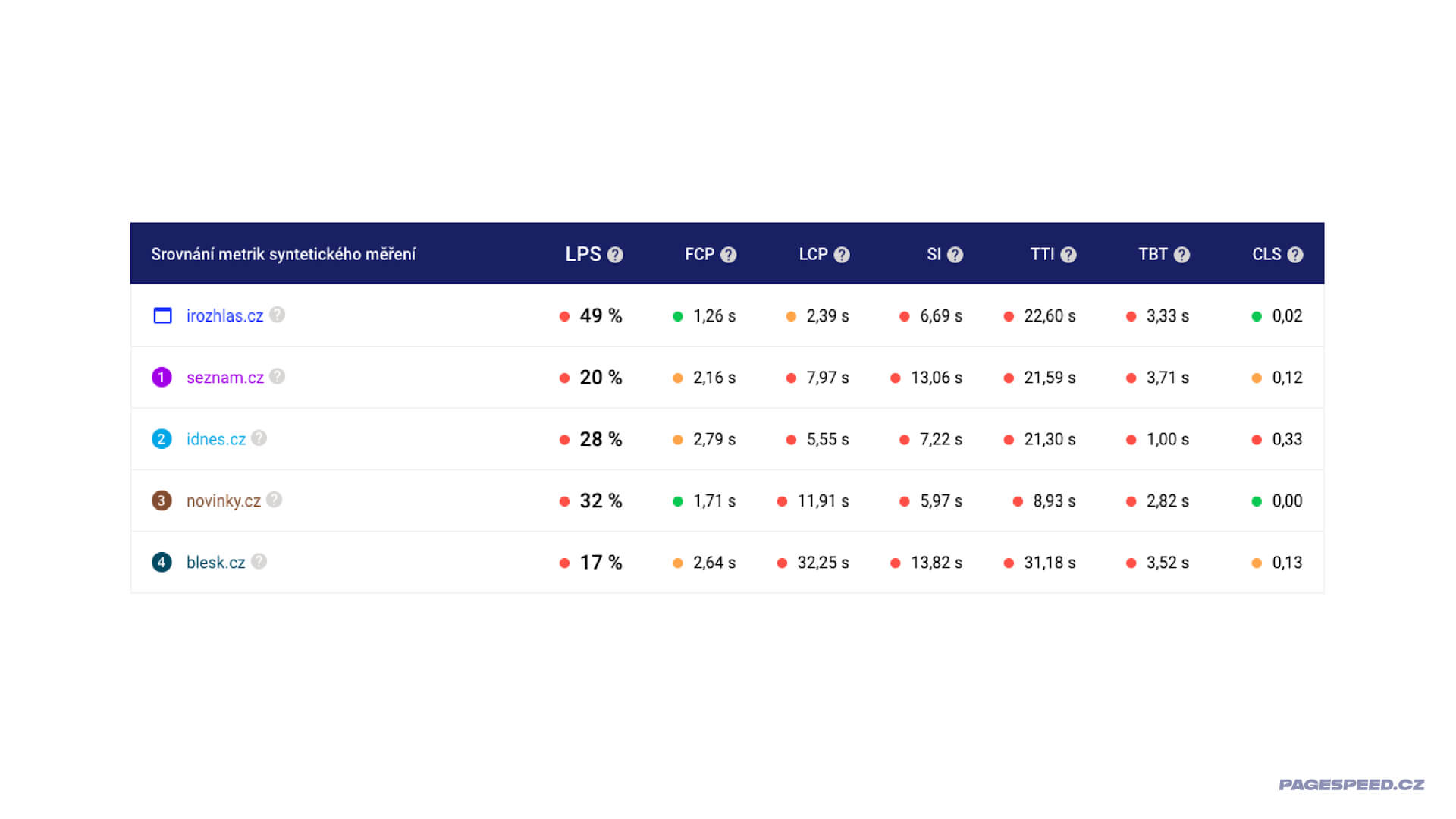Open CLS help question mark

point(1294,255)
